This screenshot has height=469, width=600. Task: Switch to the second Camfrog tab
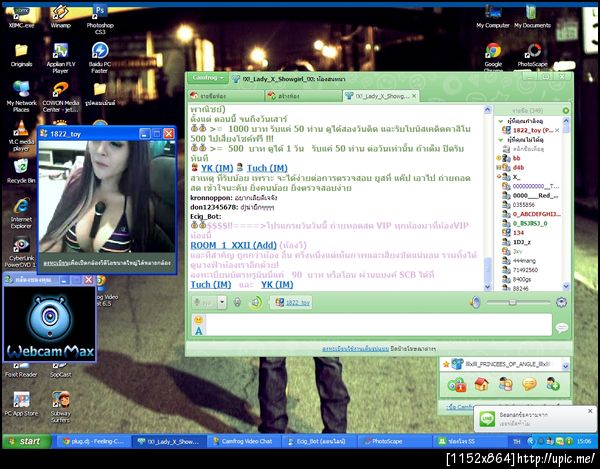point(303,96)
